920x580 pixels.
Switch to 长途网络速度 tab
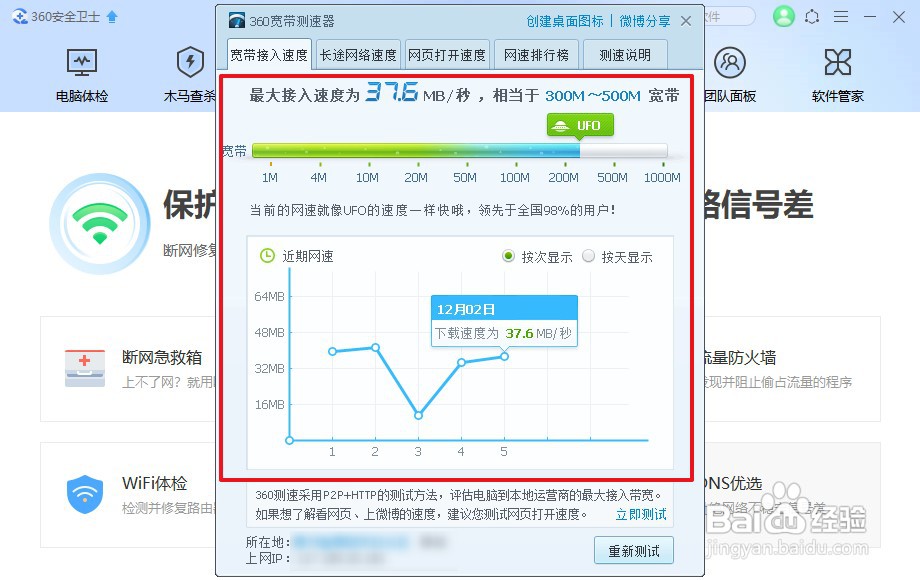point(358,55)
